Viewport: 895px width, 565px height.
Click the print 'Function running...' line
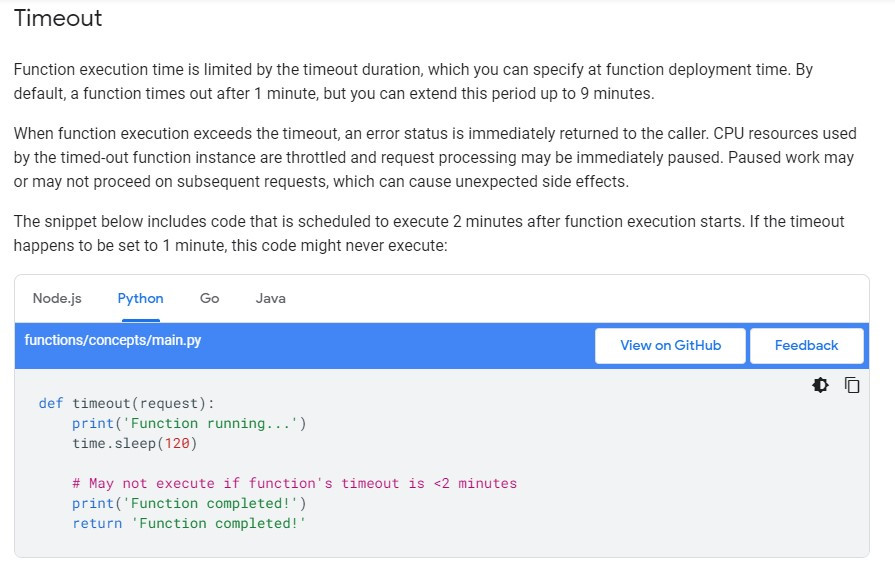[189, 423]
